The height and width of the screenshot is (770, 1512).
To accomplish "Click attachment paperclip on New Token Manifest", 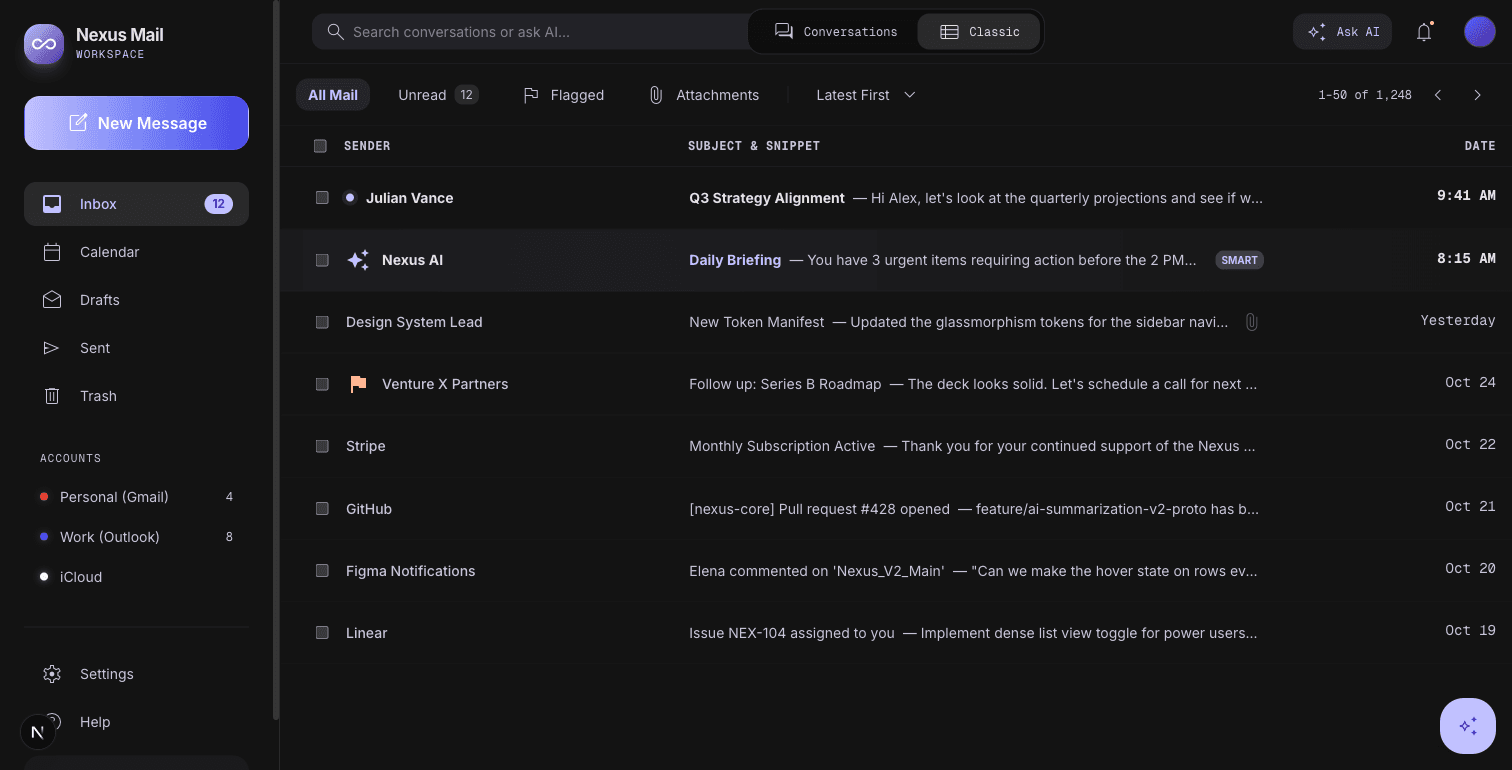I will pos(1251,322).
